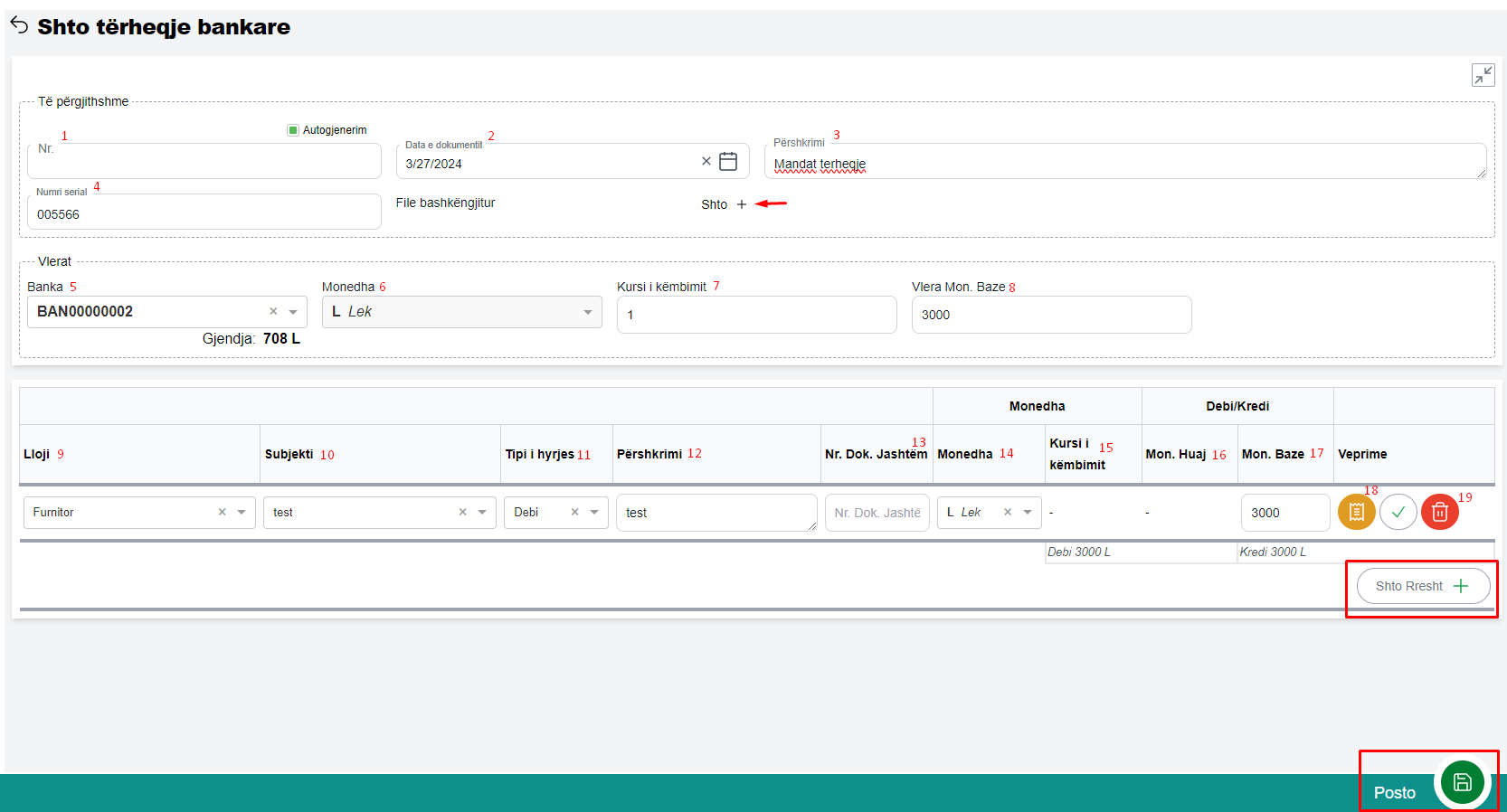Open the calendar date picker

coord(728,162)
